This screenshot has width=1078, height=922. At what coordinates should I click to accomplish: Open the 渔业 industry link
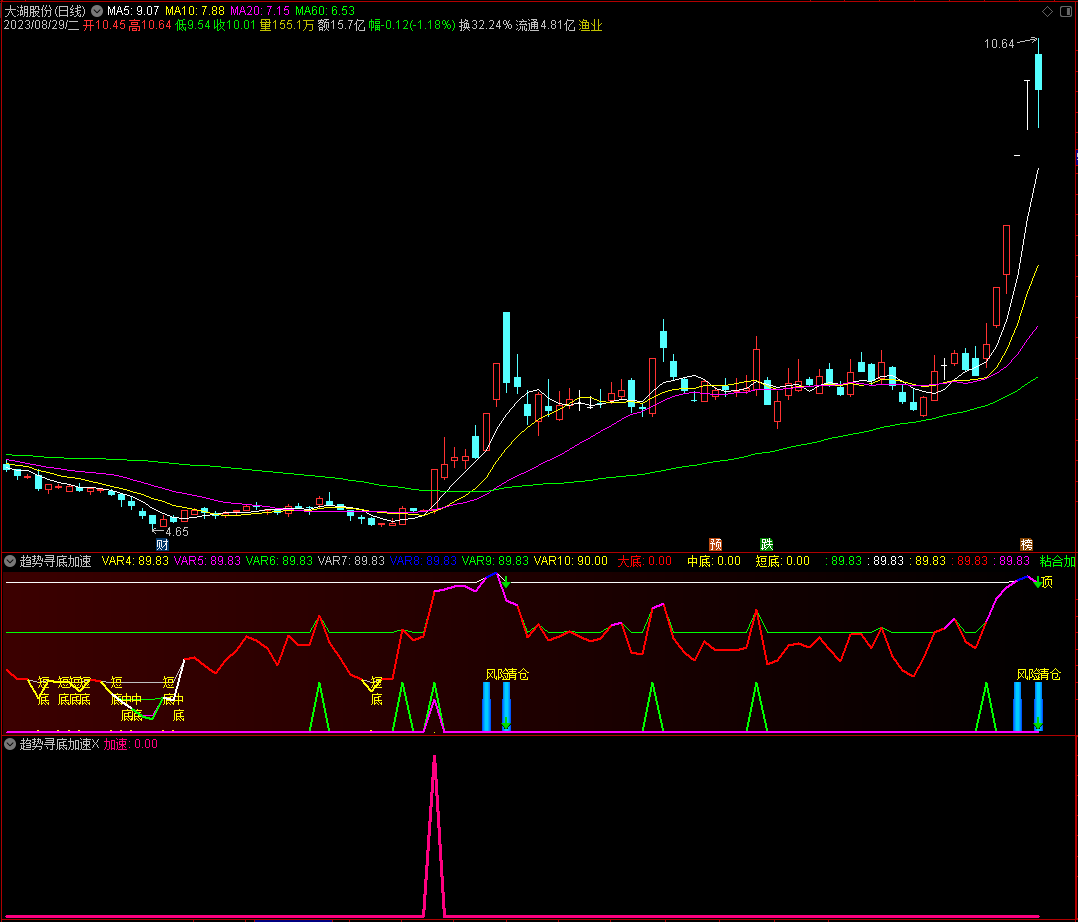point(591,25)
